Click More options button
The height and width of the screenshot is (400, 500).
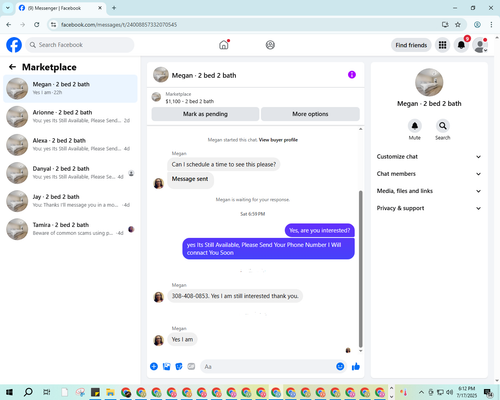pyautogui.click(x=310, y=114)
